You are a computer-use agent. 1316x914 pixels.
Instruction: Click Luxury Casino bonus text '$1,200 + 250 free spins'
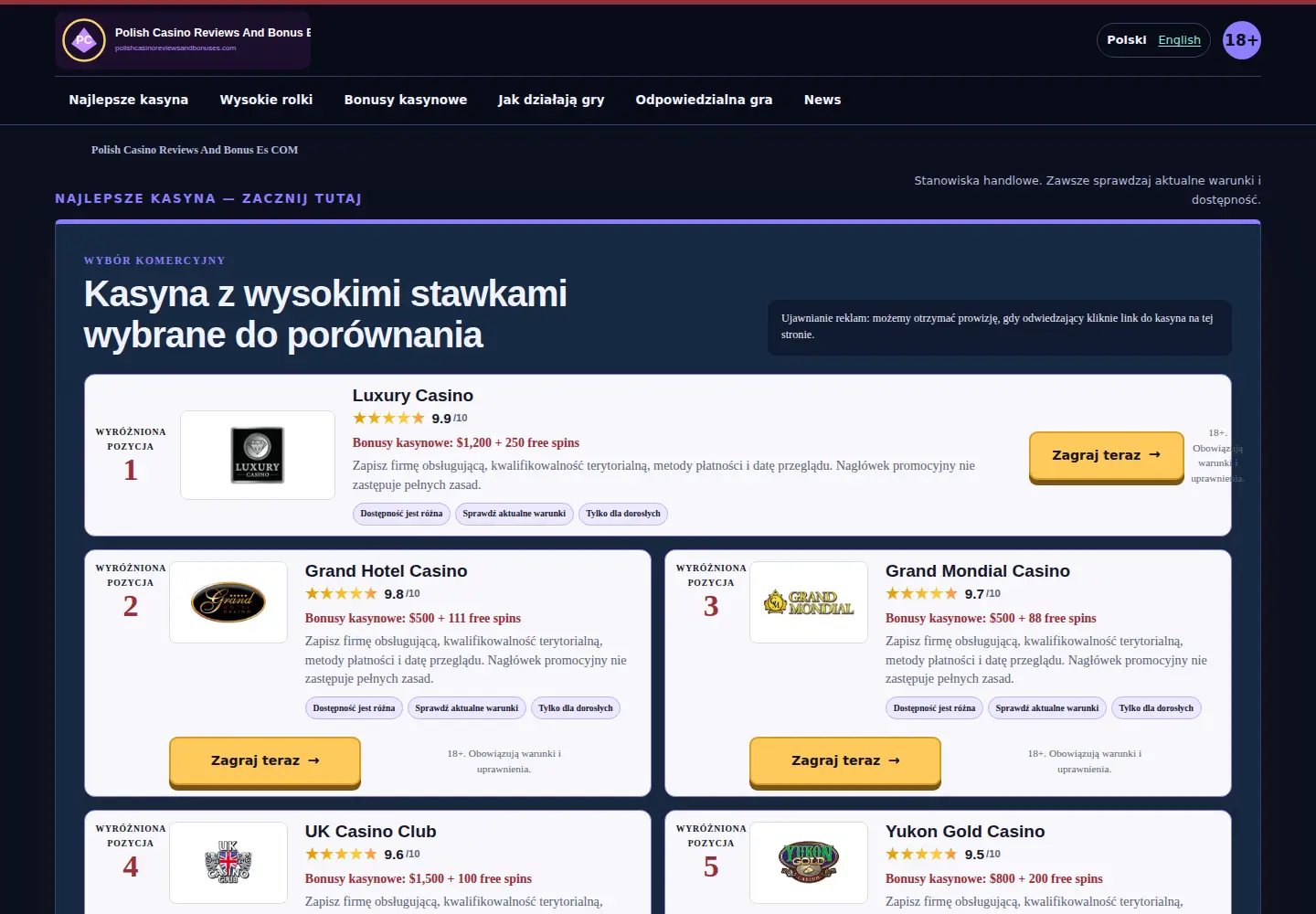coord(518,443)
